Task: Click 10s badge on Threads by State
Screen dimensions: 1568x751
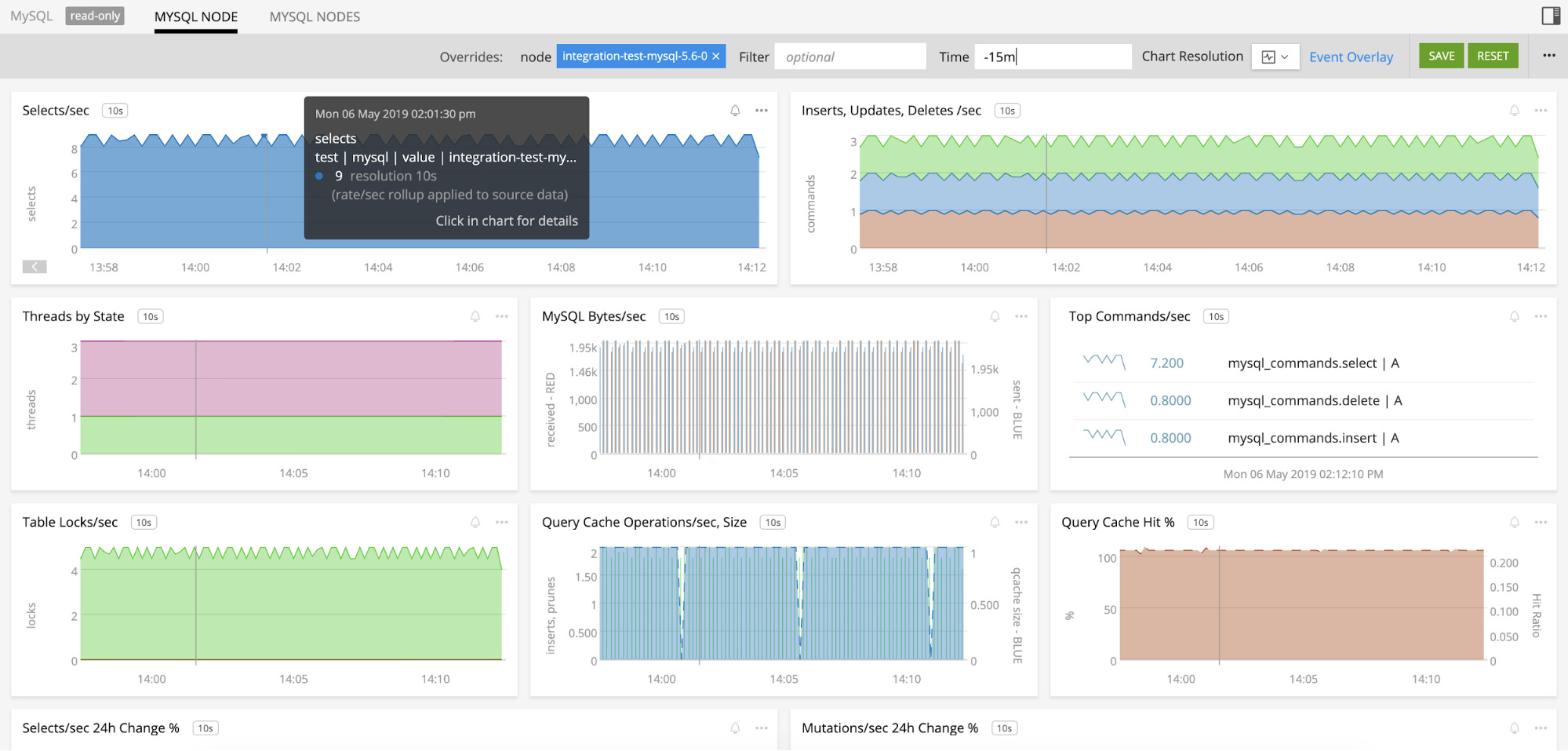Action: [x=151, y=316]
